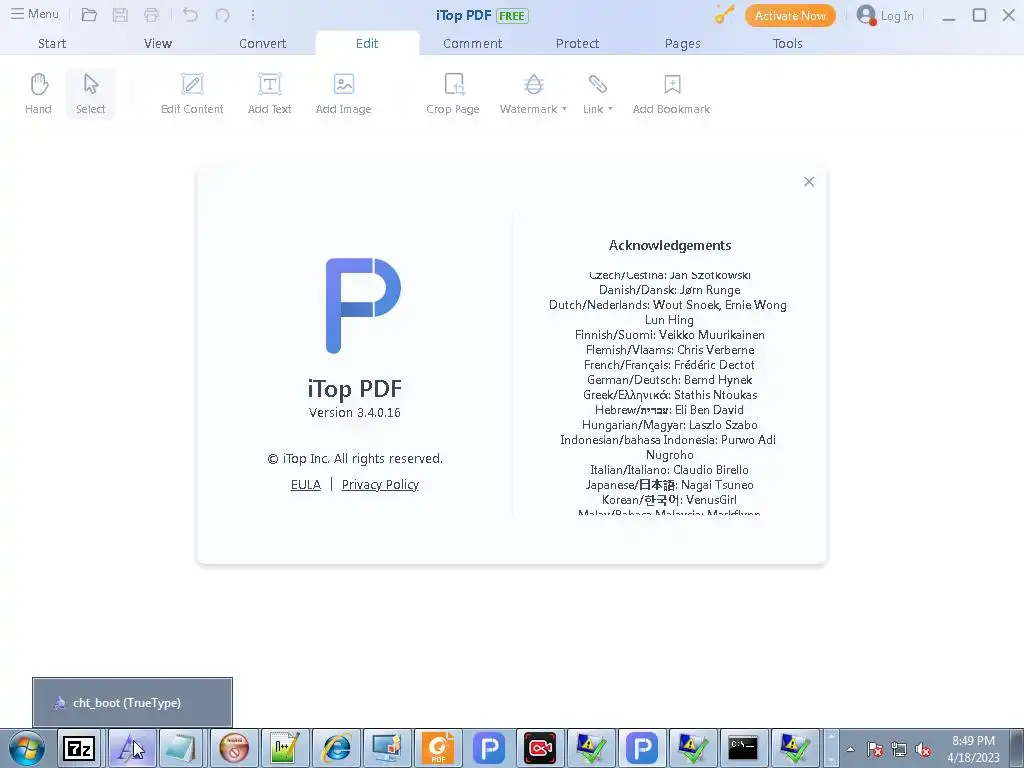
Task: Click the Add Image tool
Action: click(344, 94)
